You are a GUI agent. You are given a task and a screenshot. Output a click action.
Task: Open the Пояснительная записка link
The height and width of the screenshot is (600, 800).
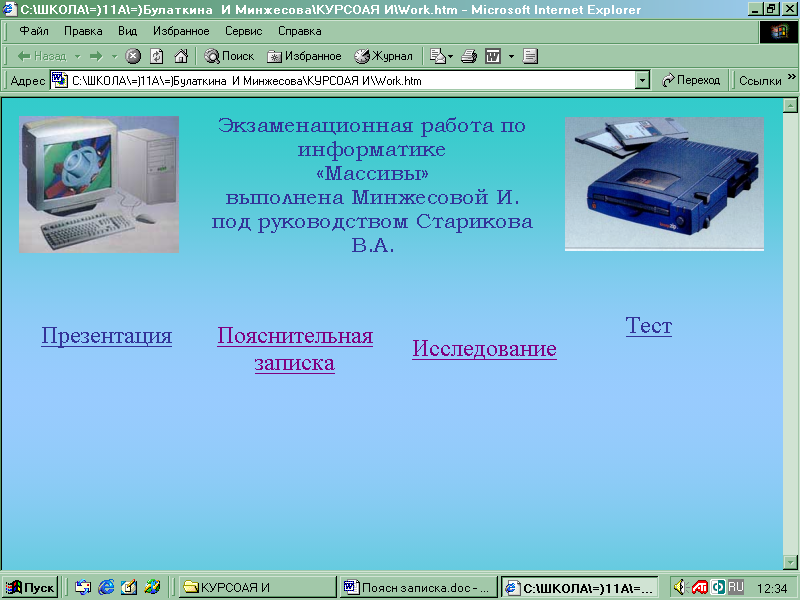pos(295,349)
